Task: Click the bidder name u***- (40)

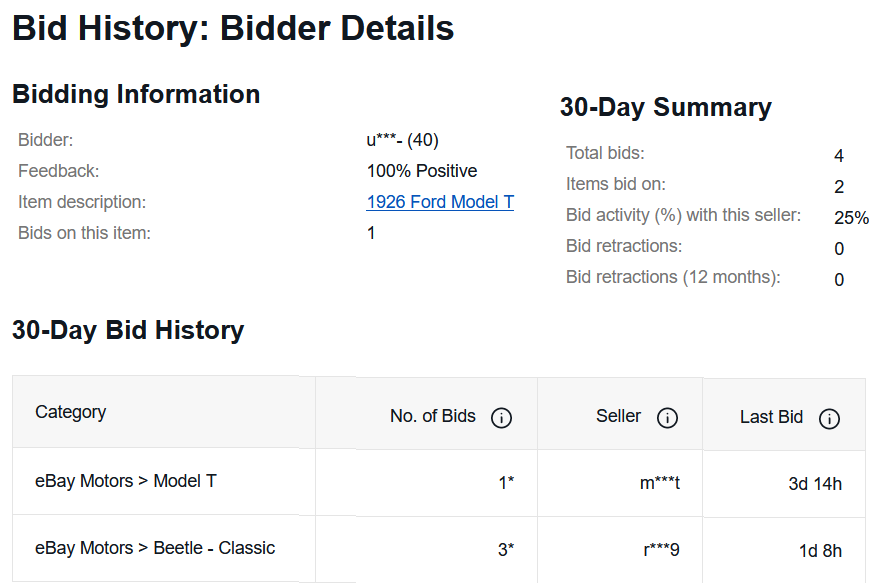Action: tap(402, 140)
